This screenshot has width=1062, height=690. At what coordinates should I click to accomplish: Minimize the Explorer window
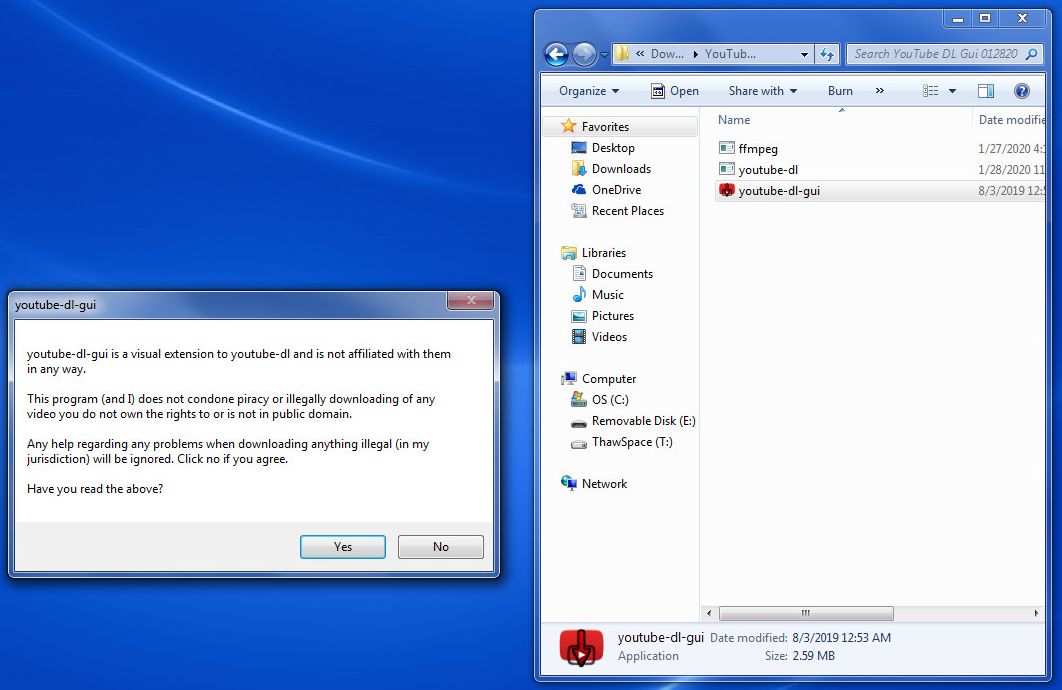pyautogui.click(x=958, y=19)
